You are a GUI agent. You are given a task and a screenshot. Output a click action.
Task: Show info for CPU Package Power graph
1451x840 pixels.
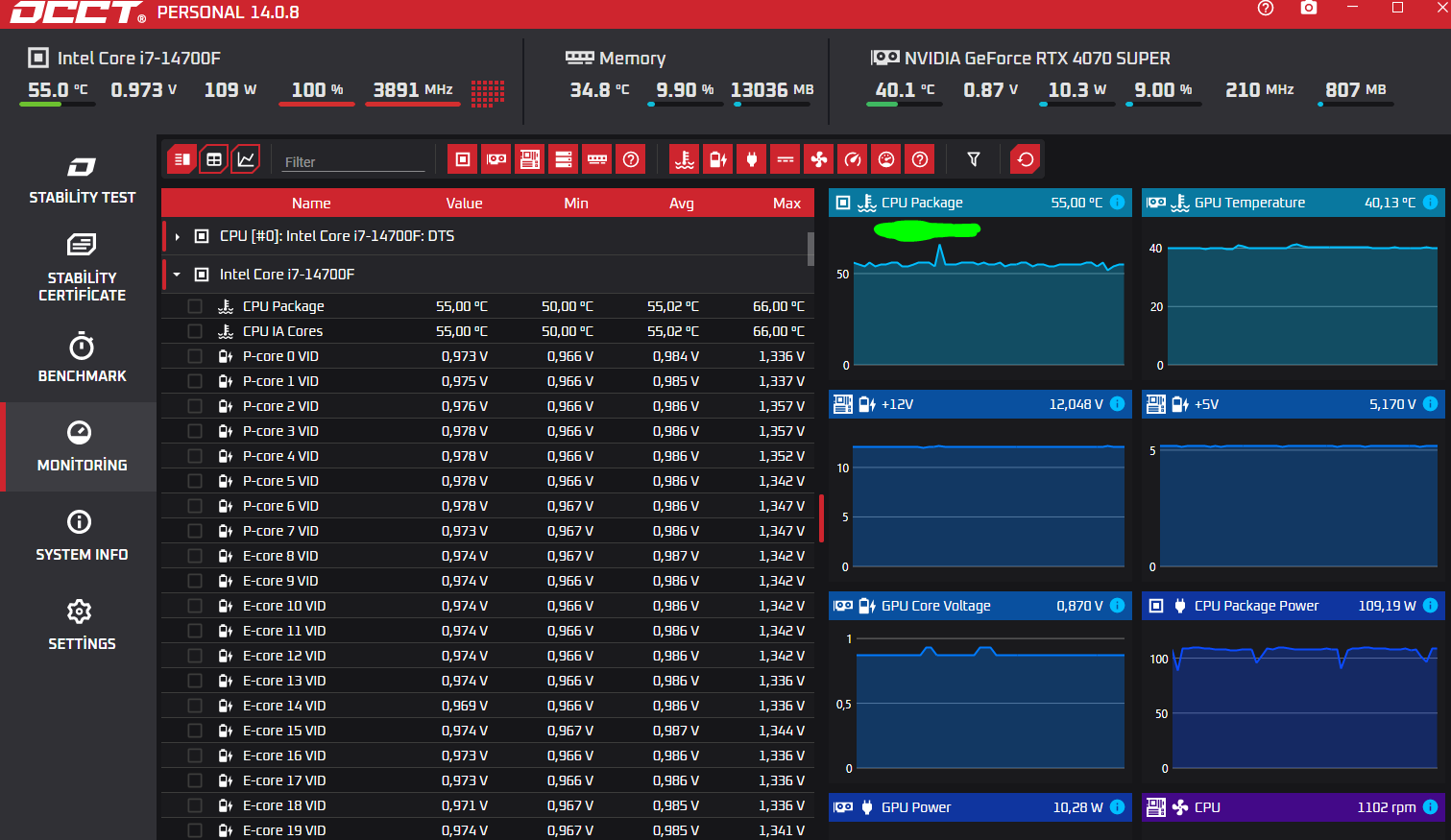[1431, 606]
